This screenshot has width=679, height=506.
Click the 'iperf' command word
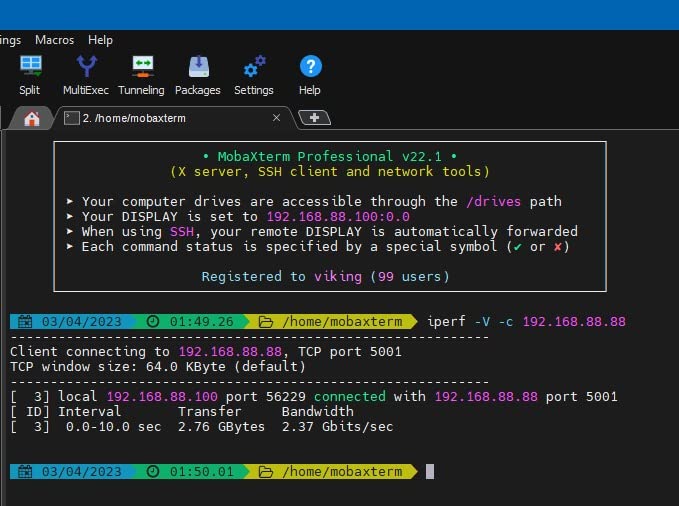coord(446,321)
